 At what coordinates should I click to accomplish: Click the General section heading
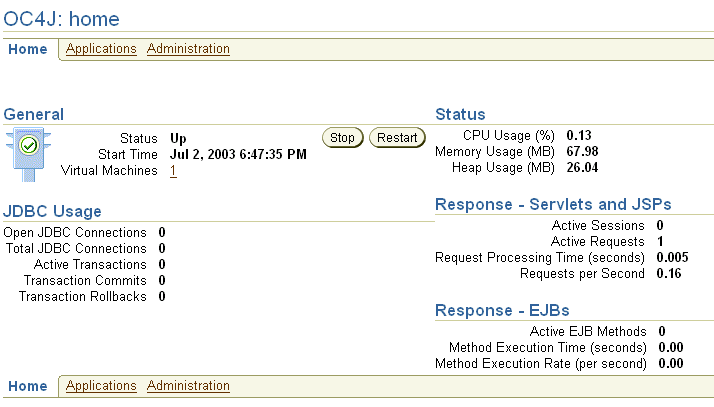(x=34, y=114)
